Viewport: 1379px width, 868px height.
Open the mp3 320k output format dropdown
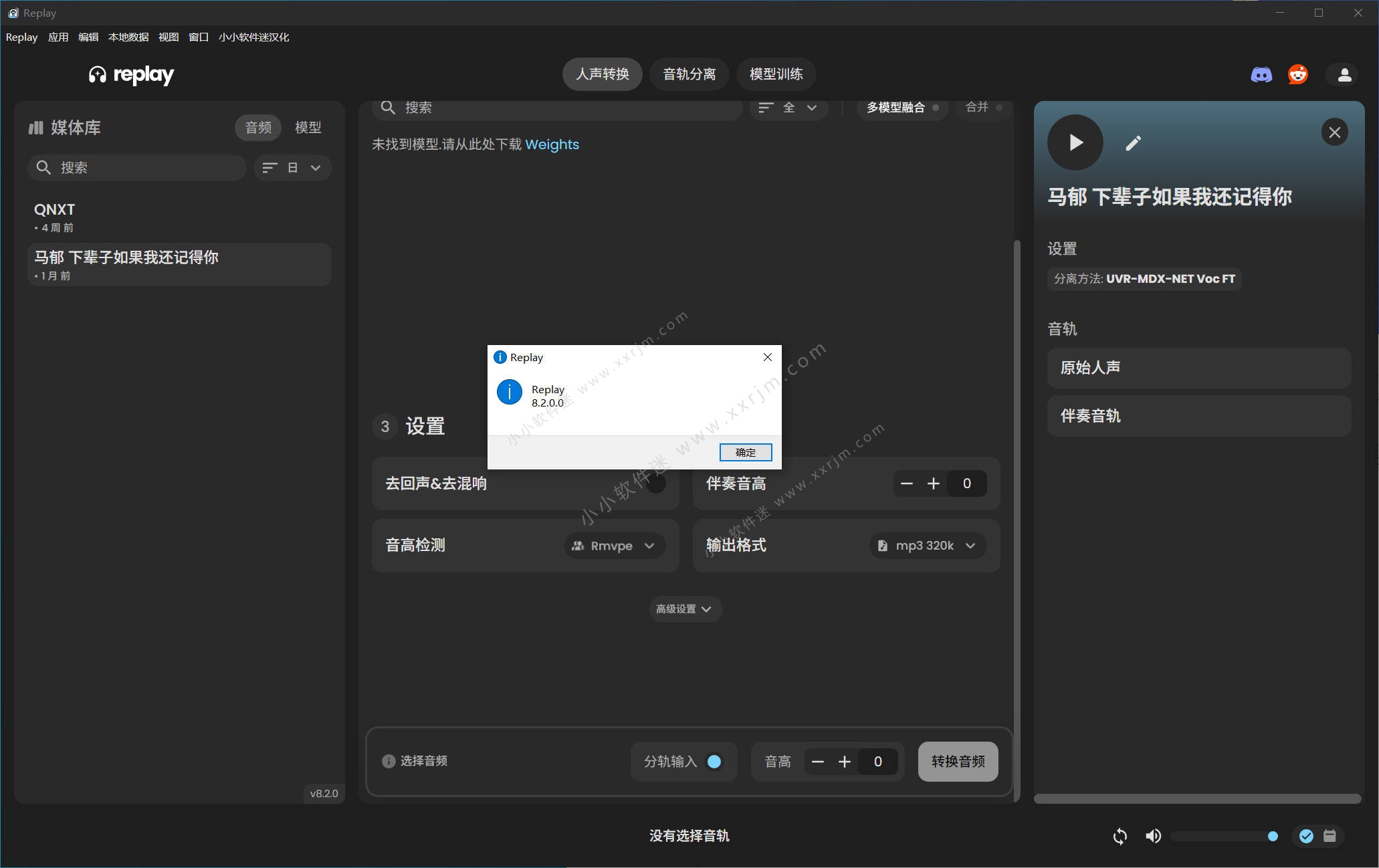927,546
